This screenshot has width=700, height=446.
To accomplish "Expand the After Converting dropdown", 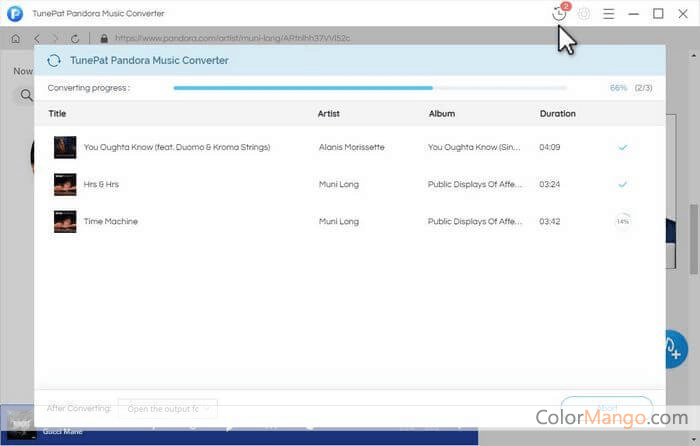I will tap(167, 408).
